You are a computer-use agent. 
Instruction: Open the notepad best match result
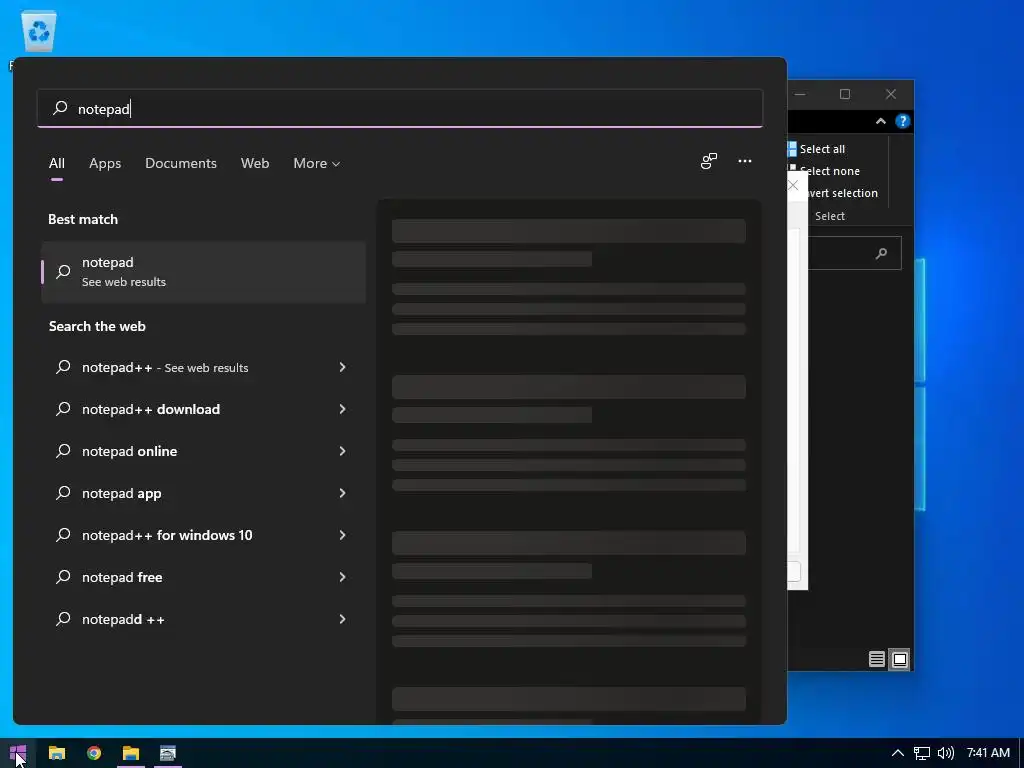[x=204, y=272]
